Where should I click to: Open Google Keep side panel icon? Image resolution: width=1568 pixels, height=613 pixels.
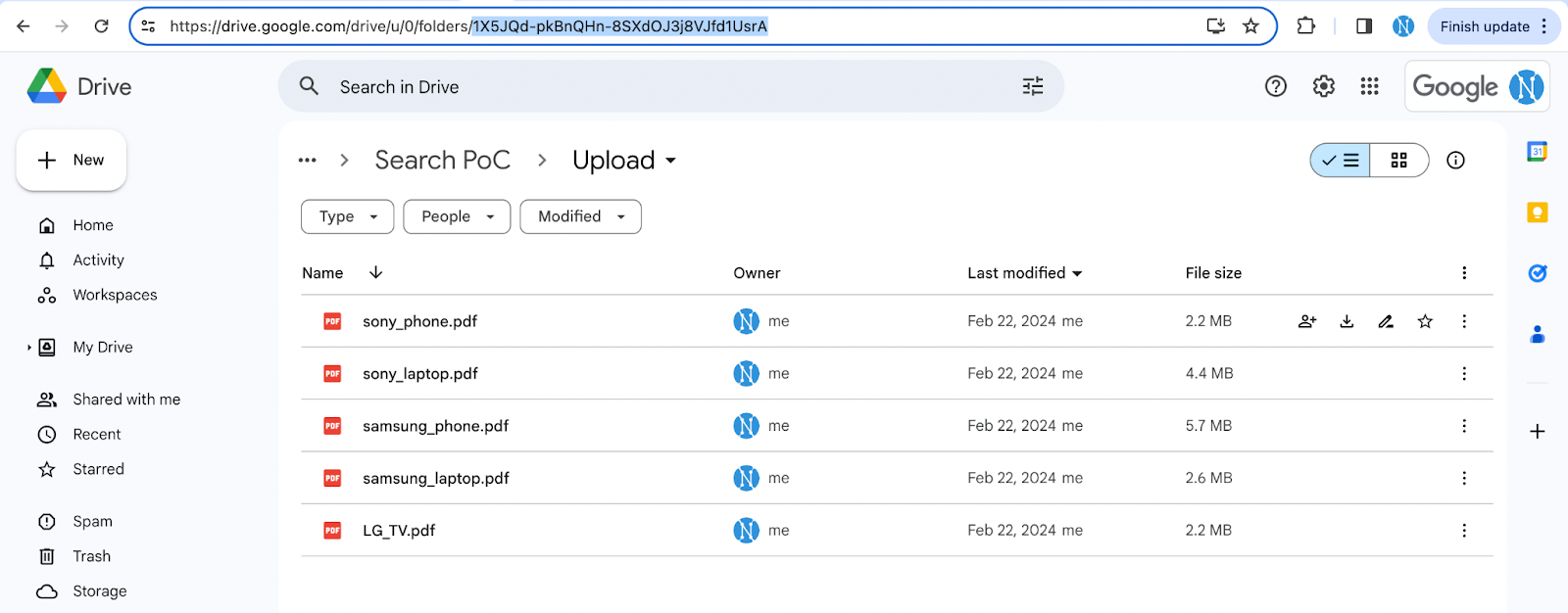point(1537,212)
